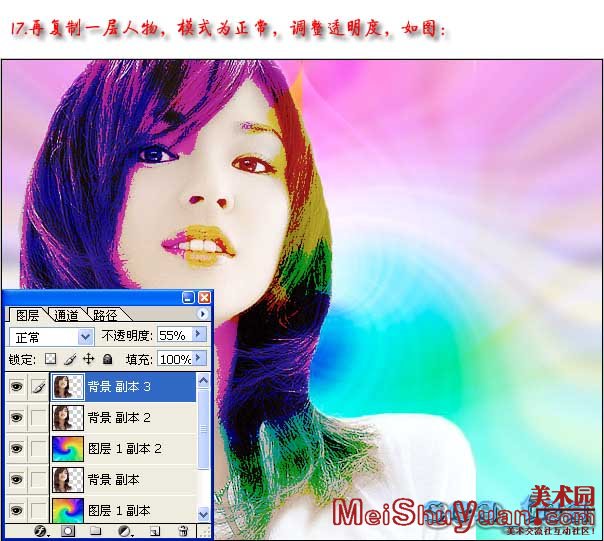Click the layer list scroll down arrow
Screen dimensions: 604x541
[x=203, y=514]
